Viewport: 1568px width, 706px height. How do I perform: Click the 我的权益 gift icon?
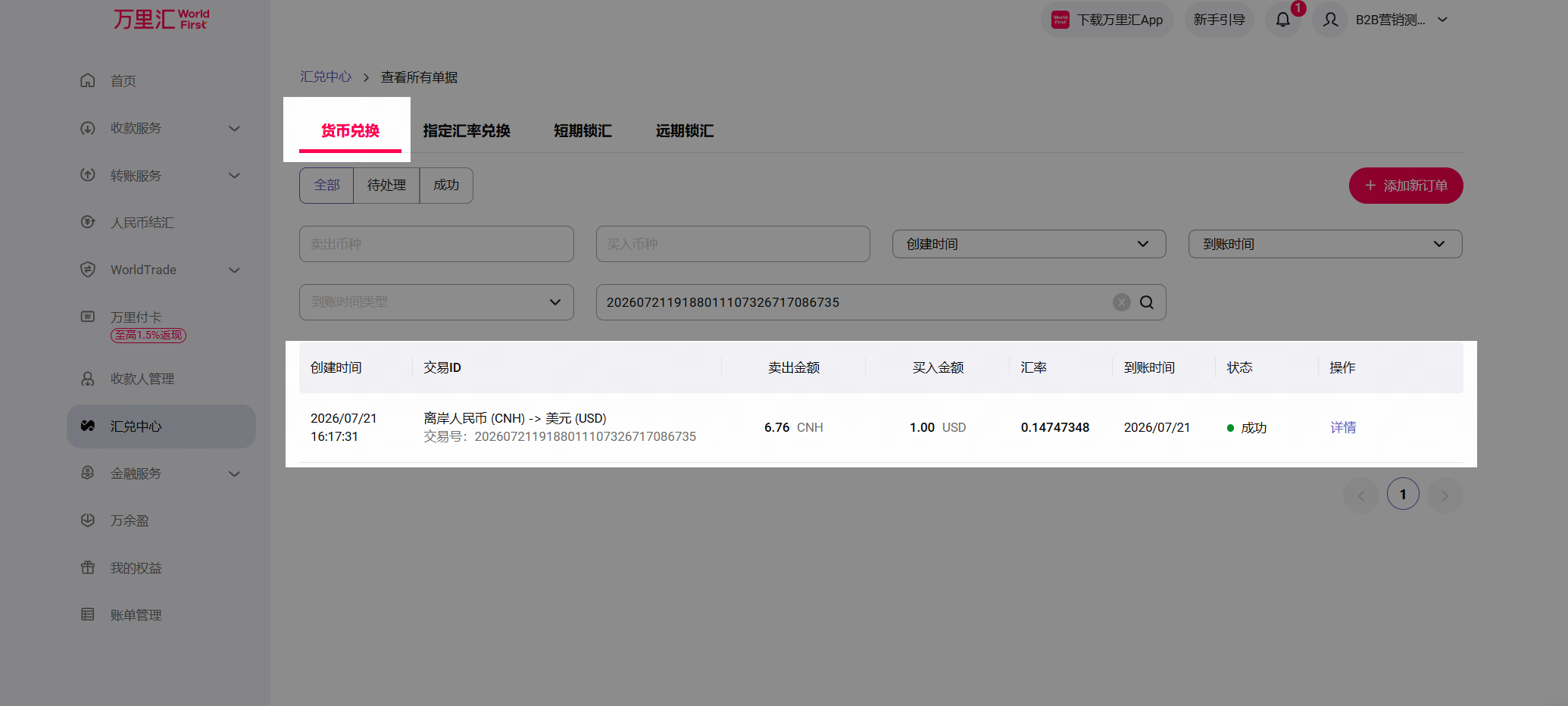pyautogui.click(x=88, y=567)
